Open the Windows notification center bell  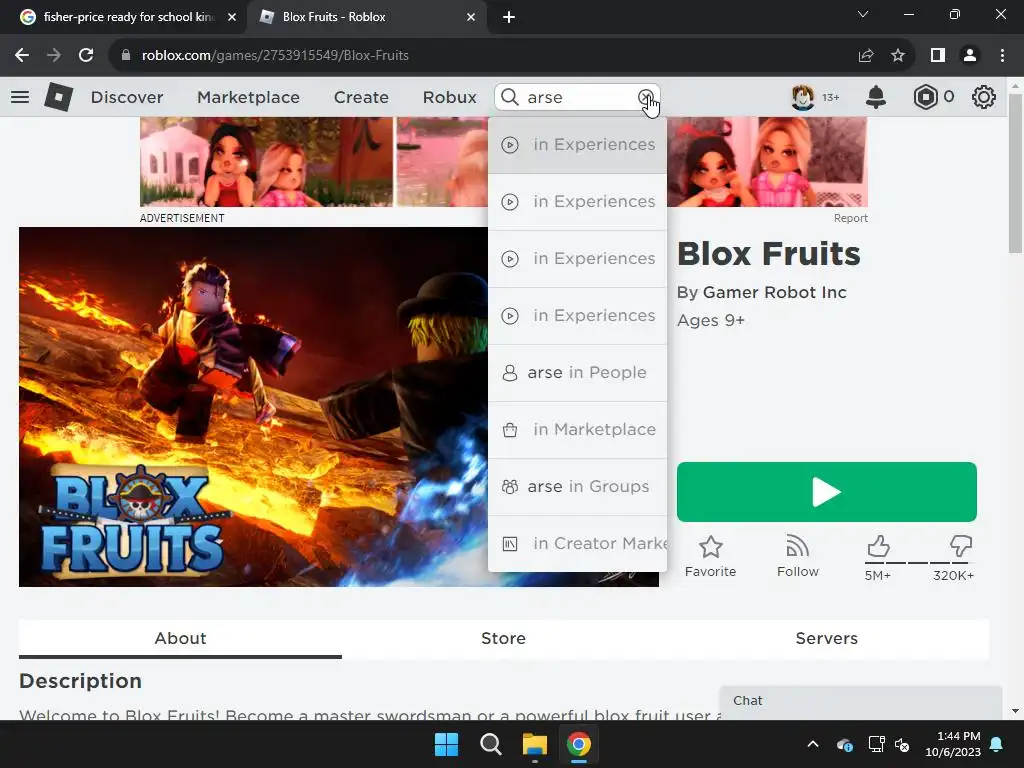pos(997,744)
